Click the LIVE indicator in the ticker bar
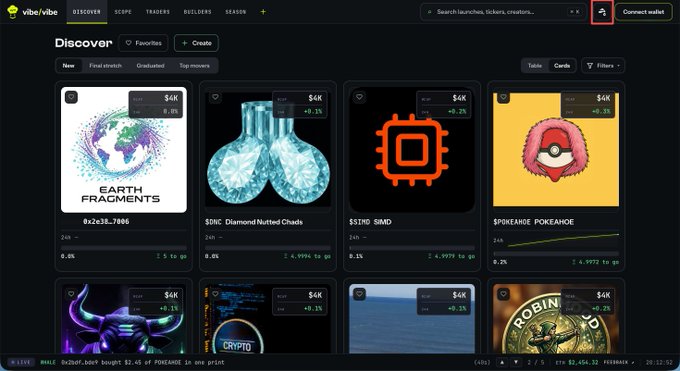 click(21, 362)
